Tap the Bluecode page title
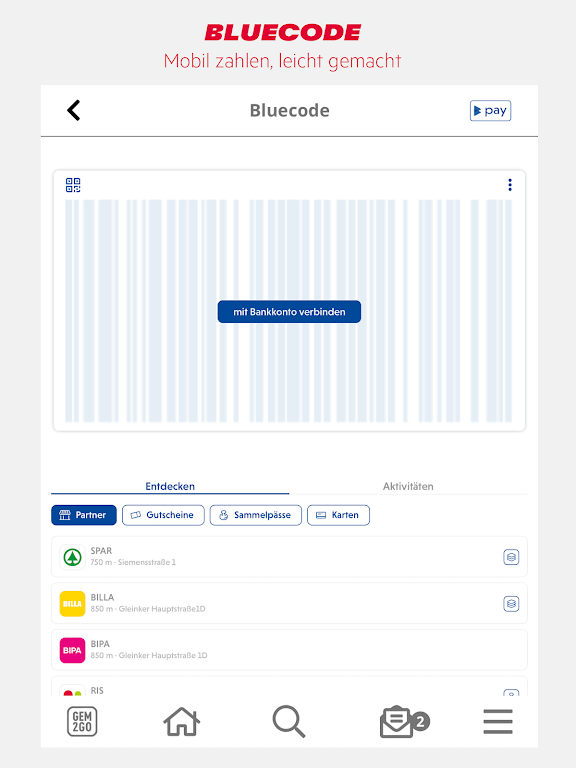Image resolution: width=576 pixels, height=768 pixels. [x=289, y=111]
